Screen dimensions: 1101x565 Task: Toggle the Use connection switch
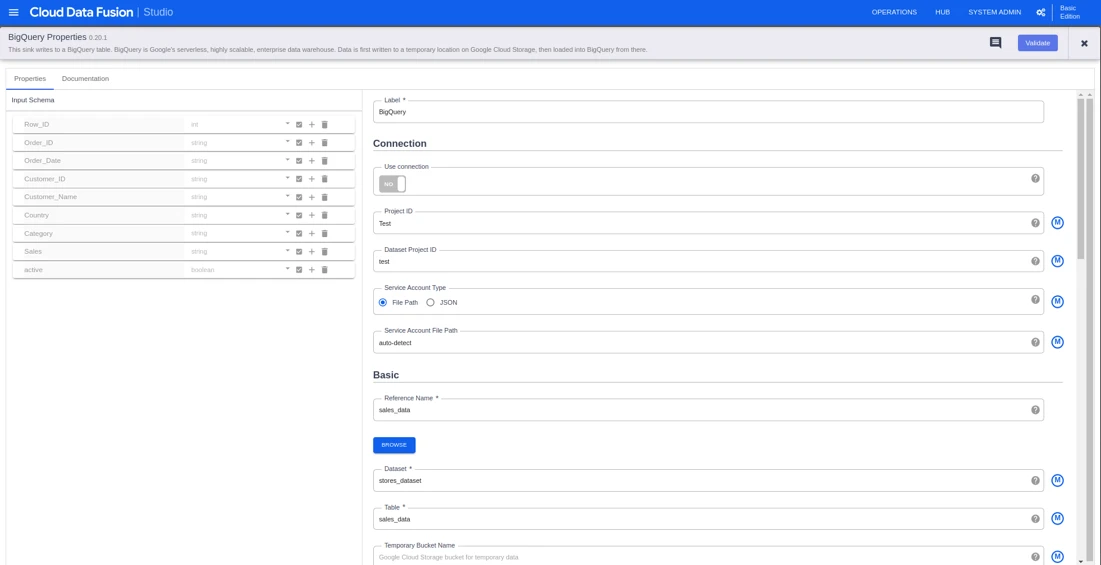[393, 184]
